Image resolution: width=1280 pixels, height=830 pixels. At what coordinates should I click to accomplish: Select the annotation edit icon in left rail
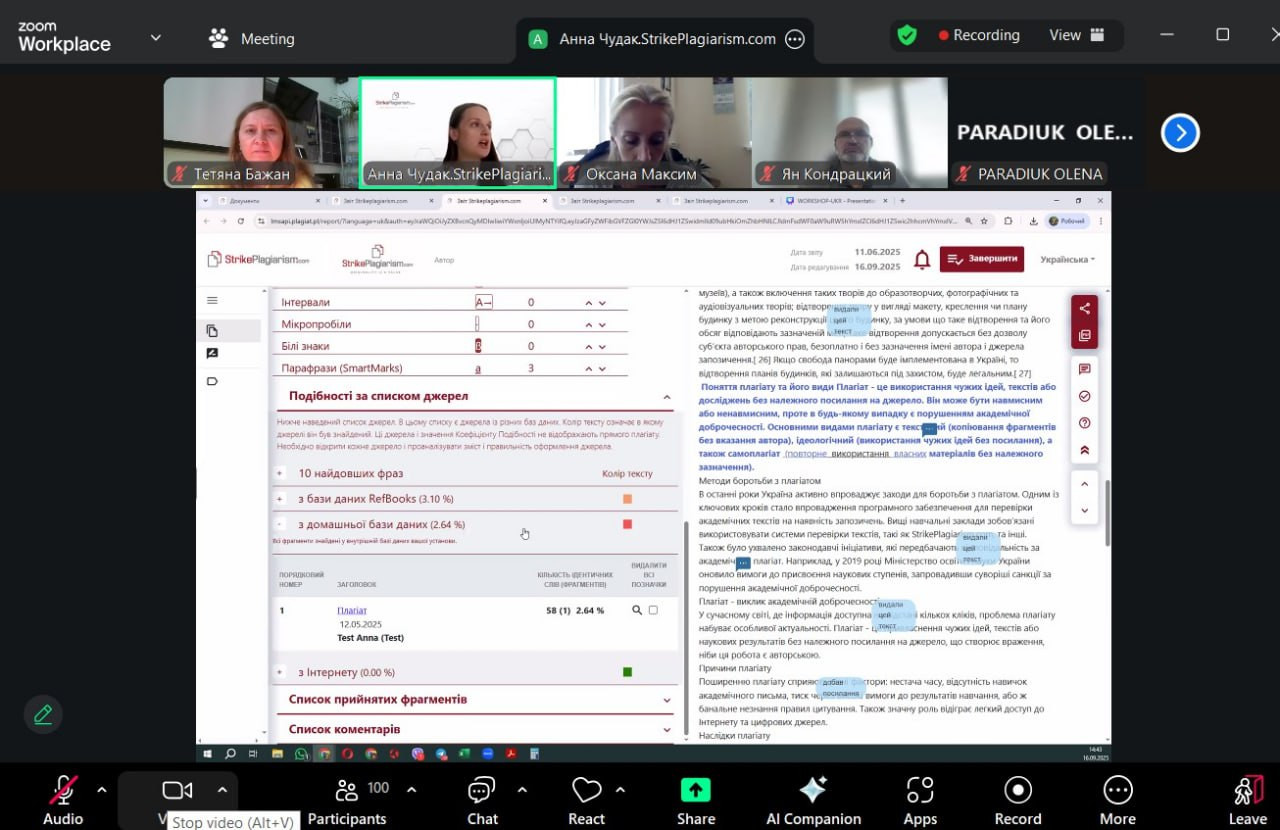[x=212, y=353]
